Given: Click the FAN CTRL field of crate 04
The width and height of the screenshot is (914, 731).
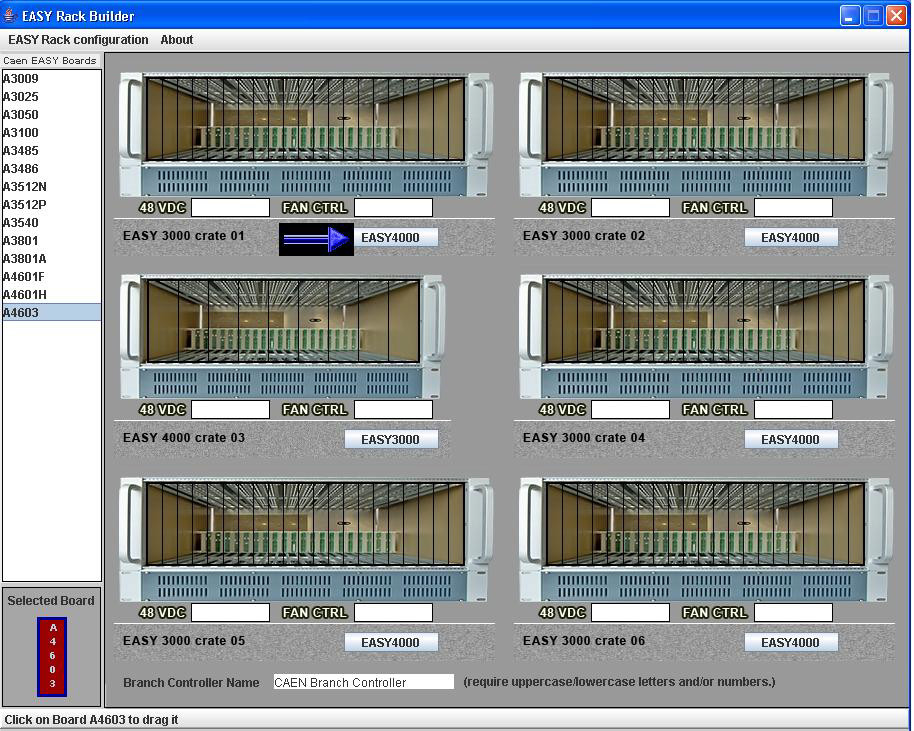Looking at the screenshot, I should pos(793,409).
